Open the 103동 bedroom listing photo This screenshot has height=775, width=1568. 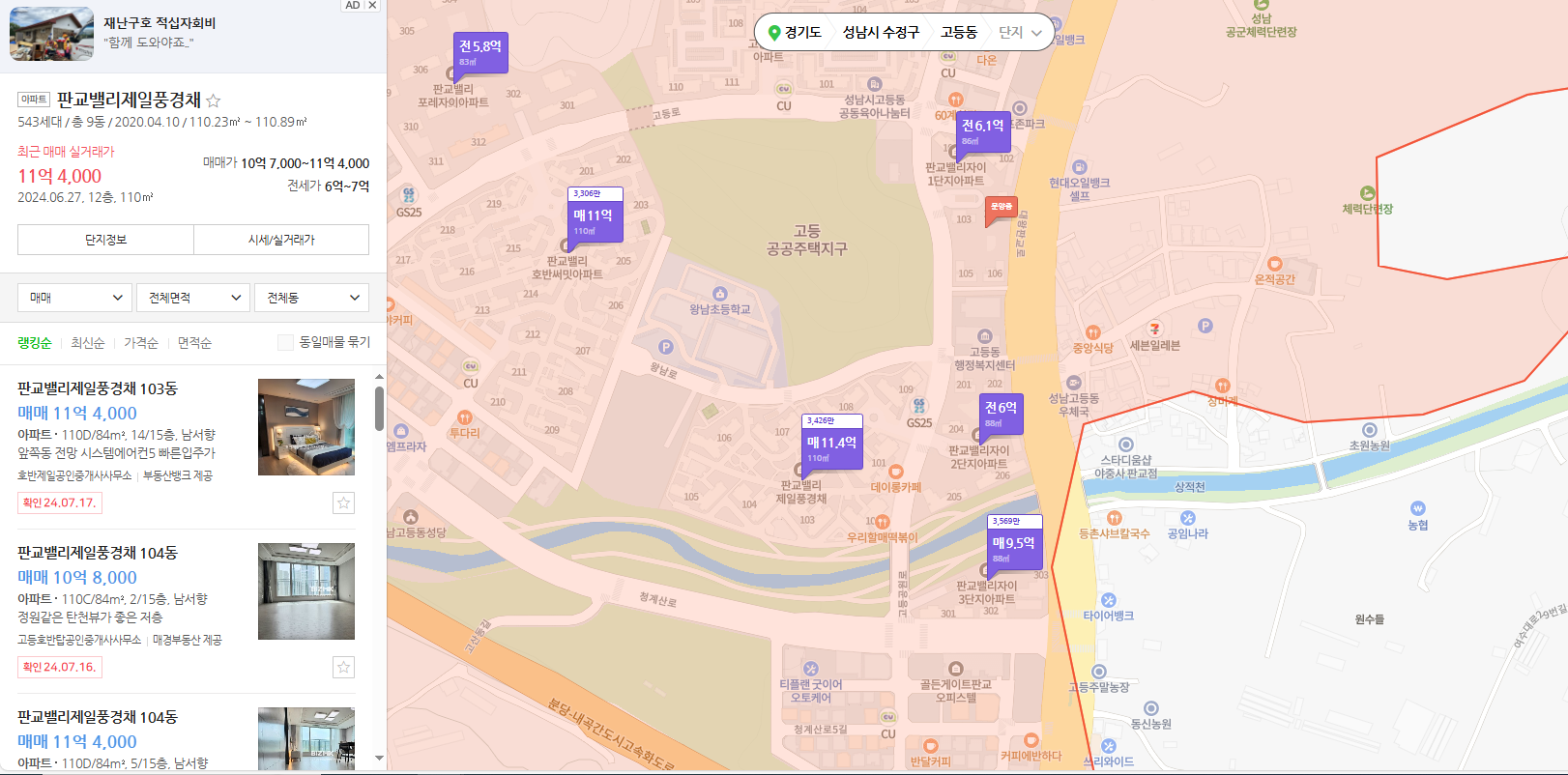tap(306, 427)
